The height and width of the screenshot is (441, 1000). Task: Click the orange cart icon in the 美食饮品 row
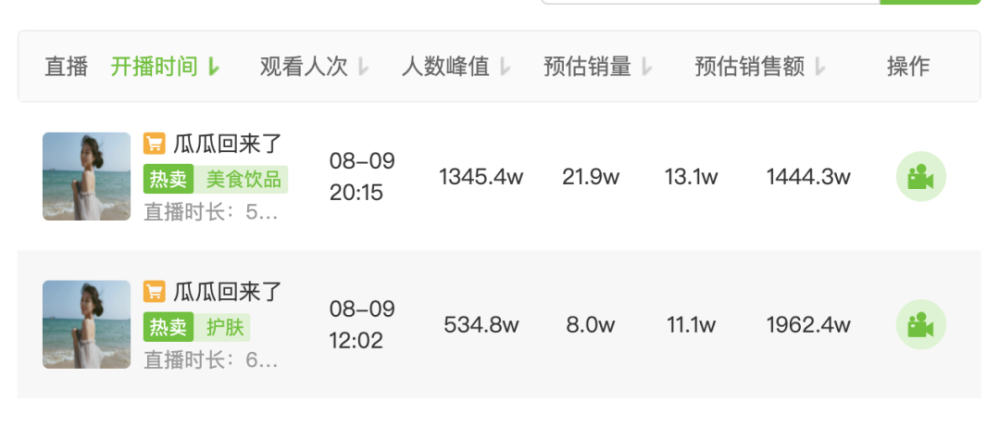coord(154,144)
